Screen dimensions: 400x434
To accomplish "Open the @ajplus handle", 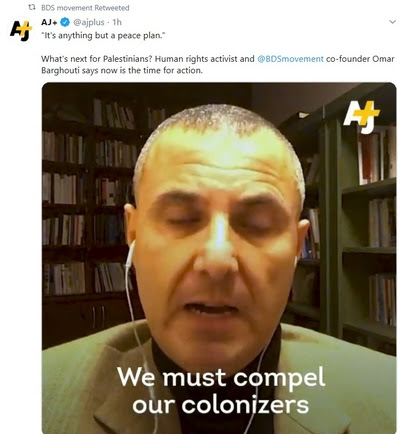I will pos(88,22).
